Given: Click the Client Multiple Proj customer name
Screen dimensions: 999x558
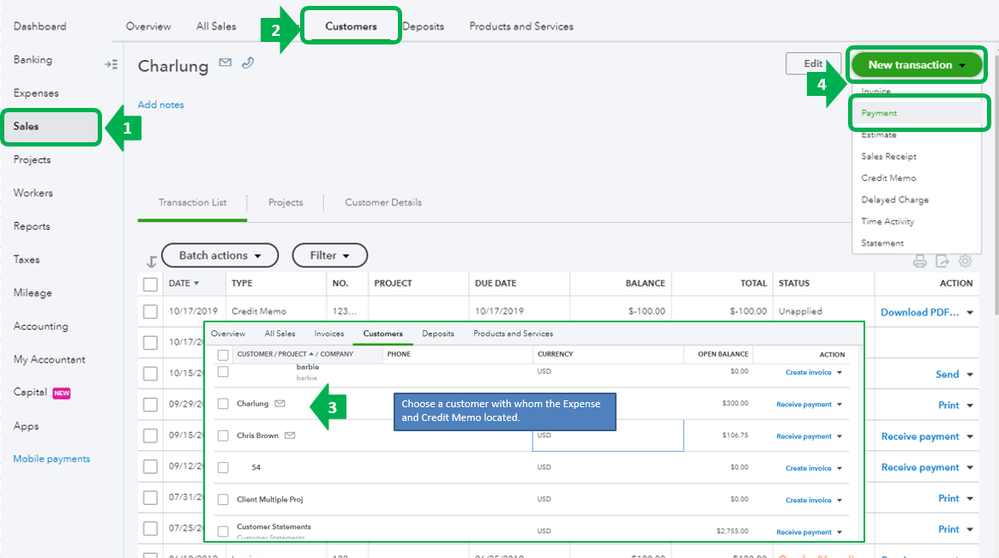Looking at the screenshot, I should coord(270,499).
